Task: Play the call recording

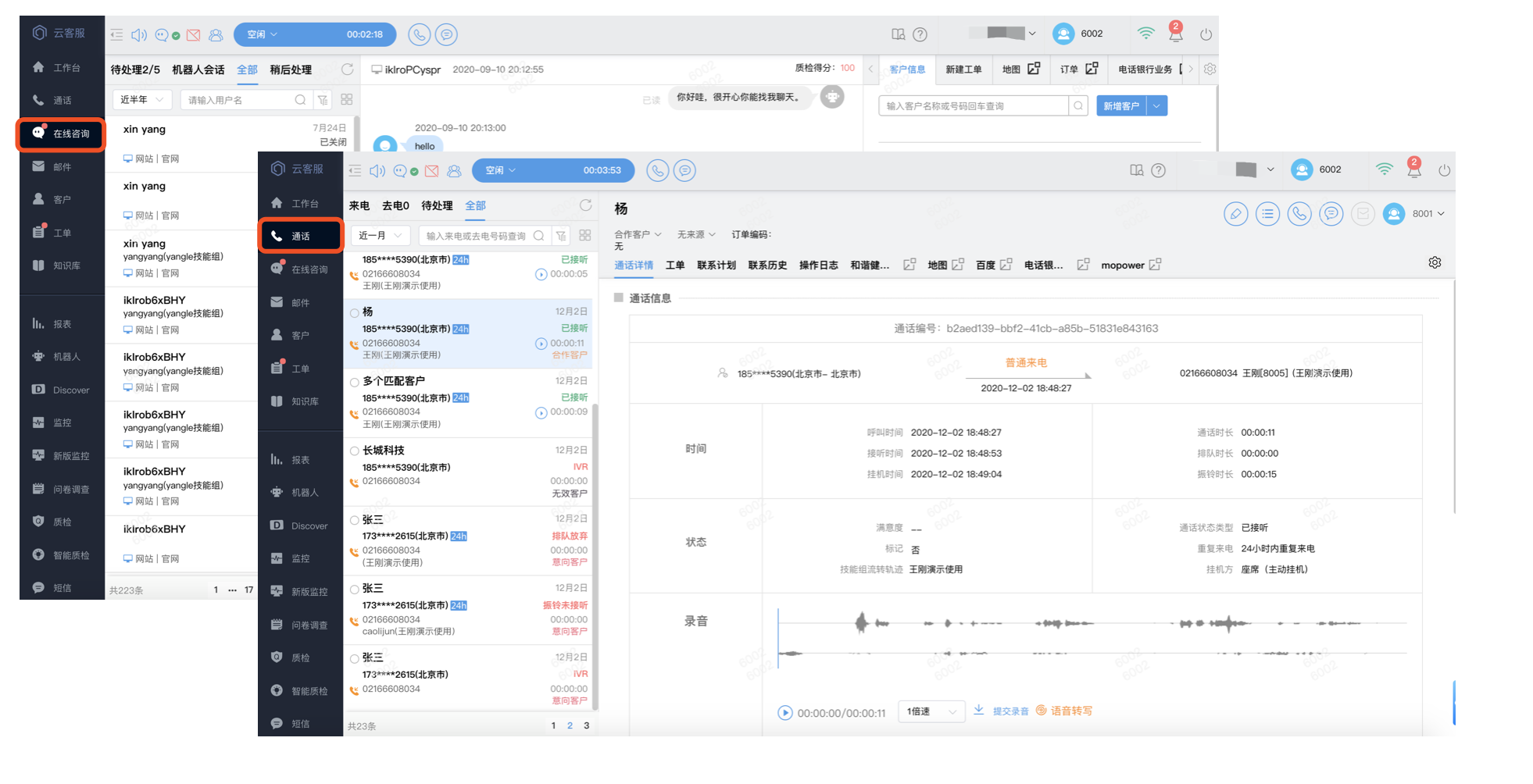Action: click(785, 712)
